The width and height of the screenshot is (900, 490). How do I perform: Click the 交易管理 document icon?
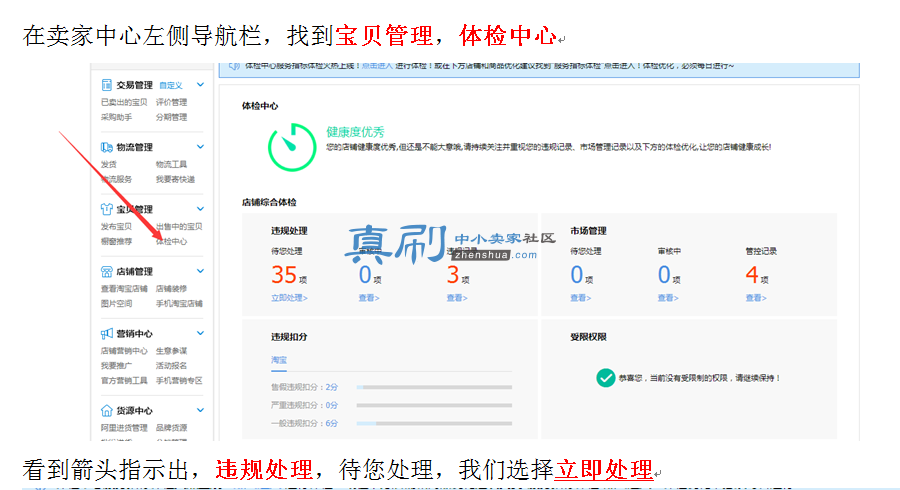click(106, 85)
